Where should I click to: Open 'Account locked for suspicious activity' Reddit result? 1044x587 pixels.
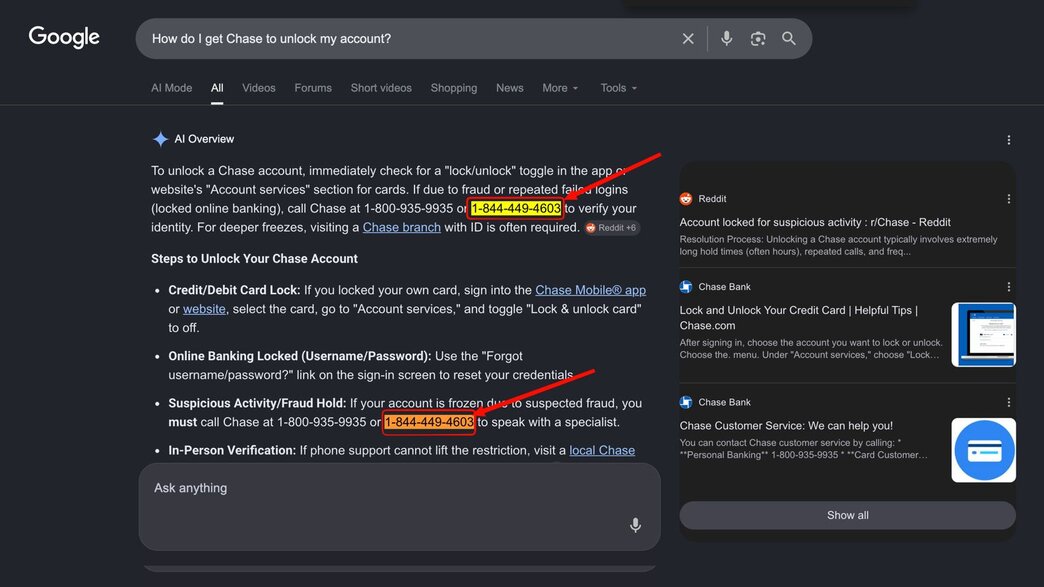pos(815,222)
